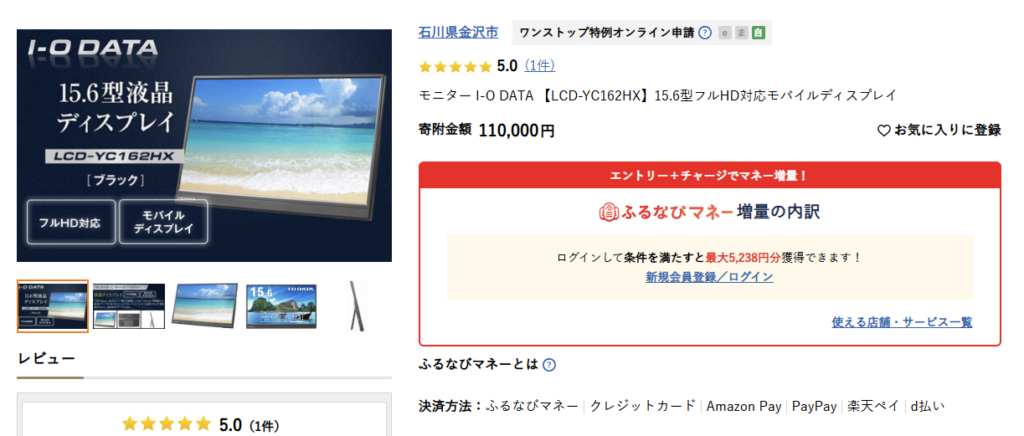The height and width of the screenshot is (436, 1024).
Task: Select the fifth thumbnail with the monitor side view
Action: [357, 306]
